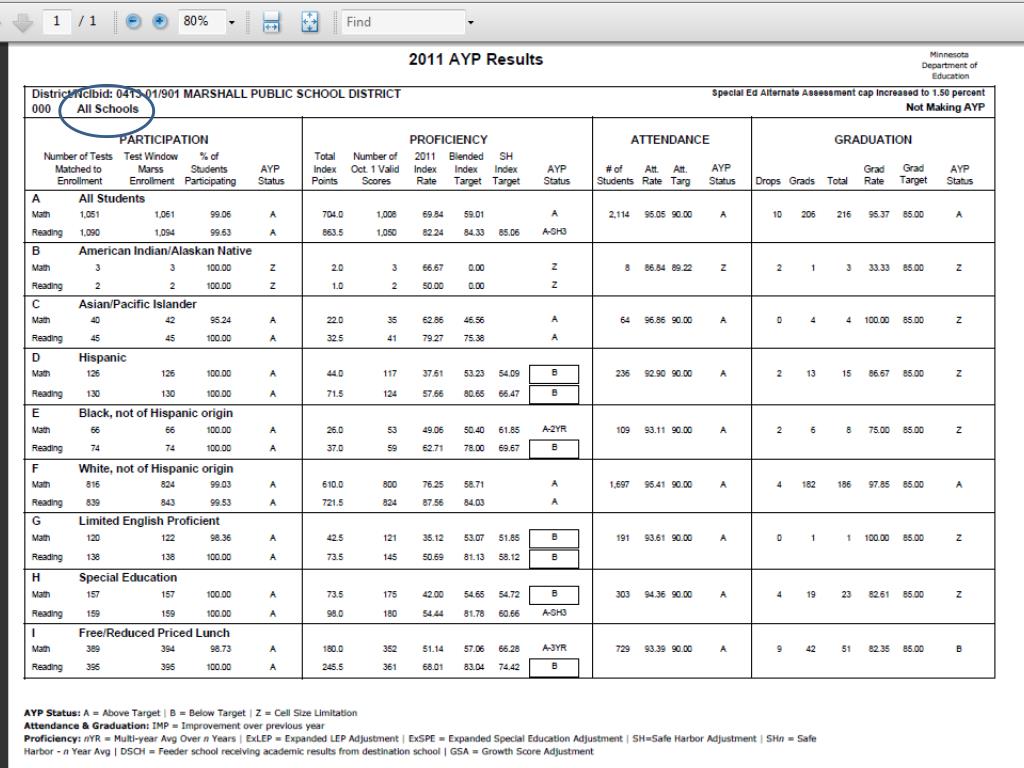The width and height of the screenshot is (1024, 768).
Task: Select the ATTENDANCE section heading
Action: pos(669,139)
